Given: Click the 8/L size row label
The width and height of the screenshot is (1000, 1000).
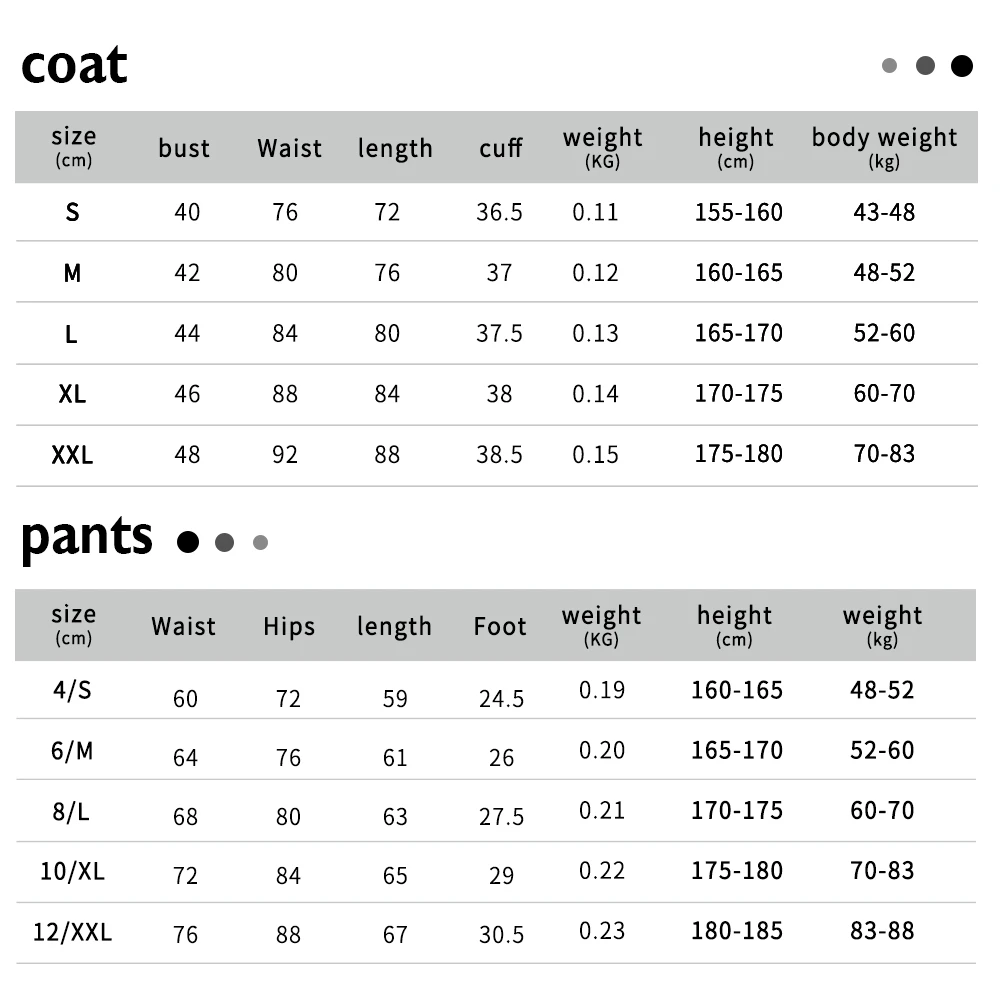Looking at the screenshot, I should (71, 812).
